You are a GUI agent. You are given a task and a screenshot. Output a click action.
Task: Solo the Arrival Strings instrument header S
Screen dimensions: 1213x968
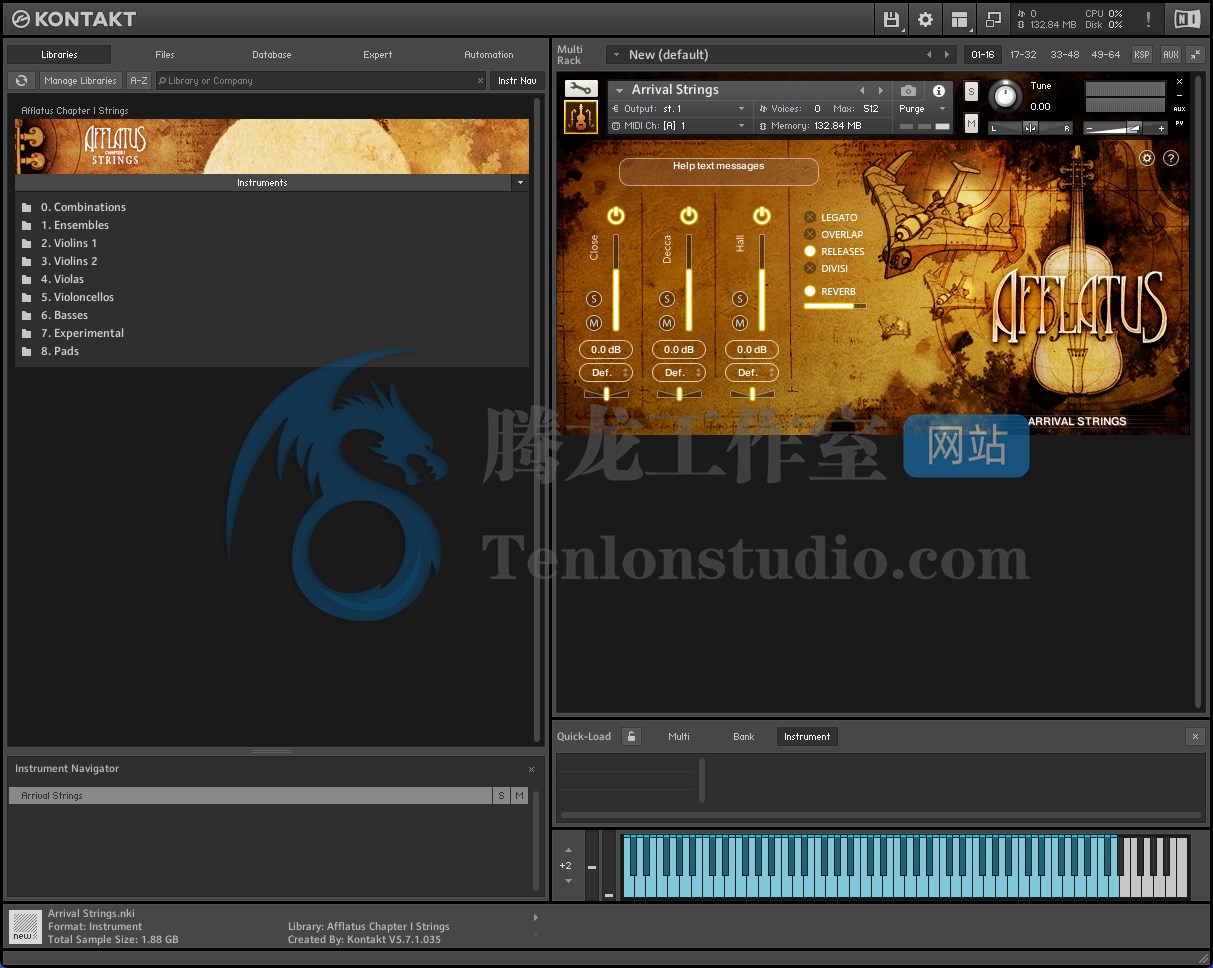tap(971, 92)
